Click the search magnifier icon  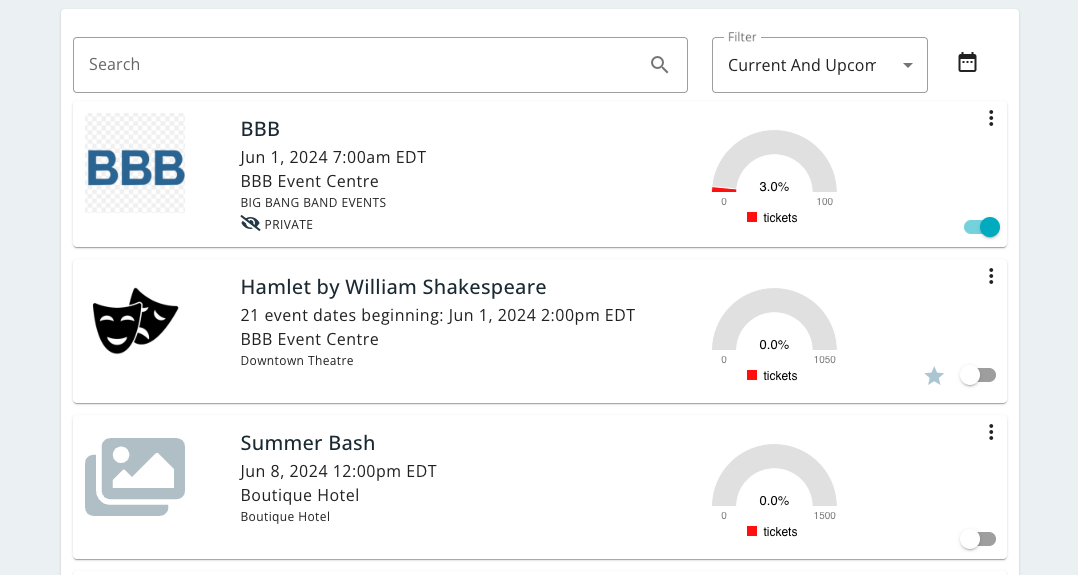coord(659,65)
